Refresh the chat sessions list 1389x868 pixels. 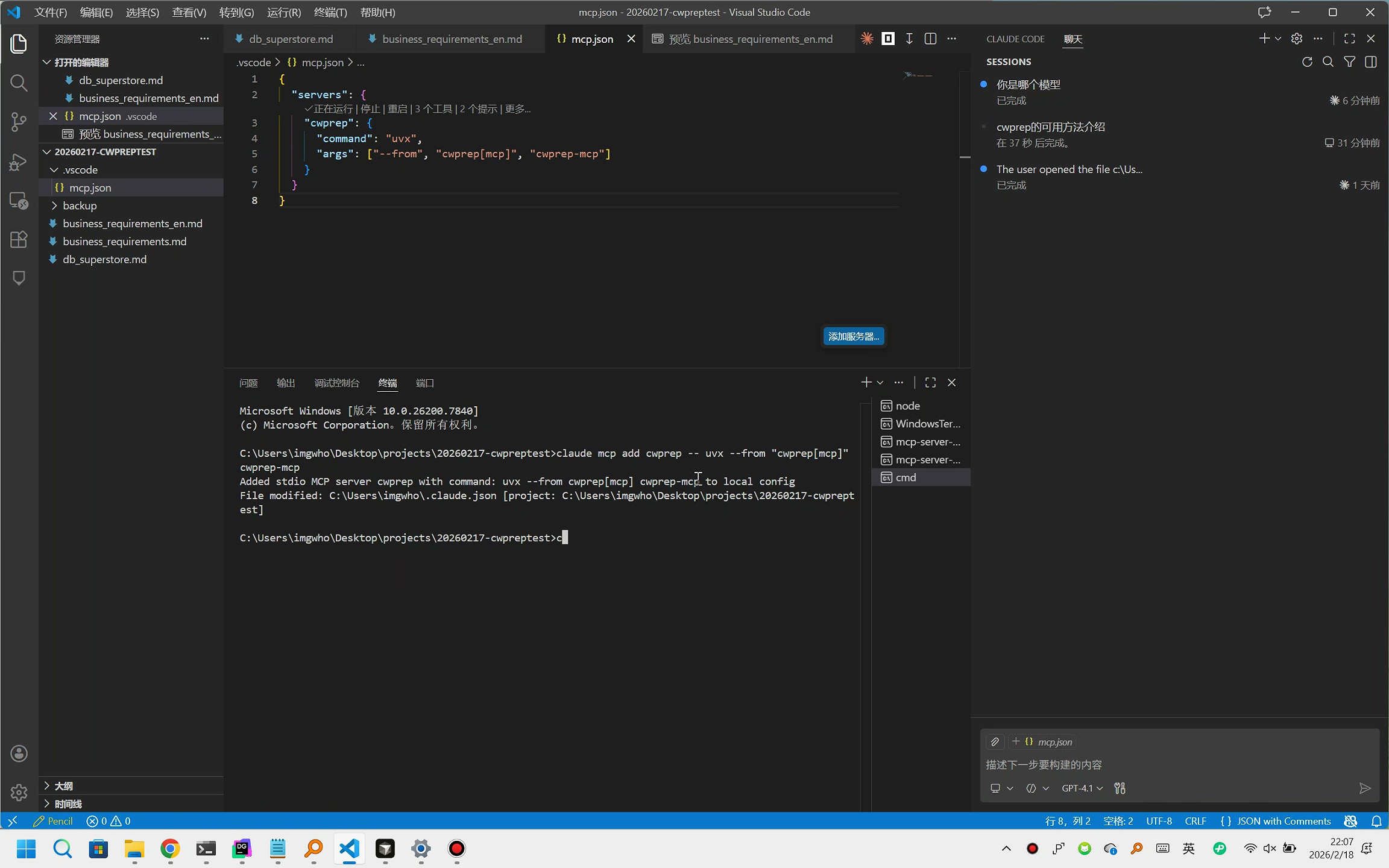[1307, 62]
